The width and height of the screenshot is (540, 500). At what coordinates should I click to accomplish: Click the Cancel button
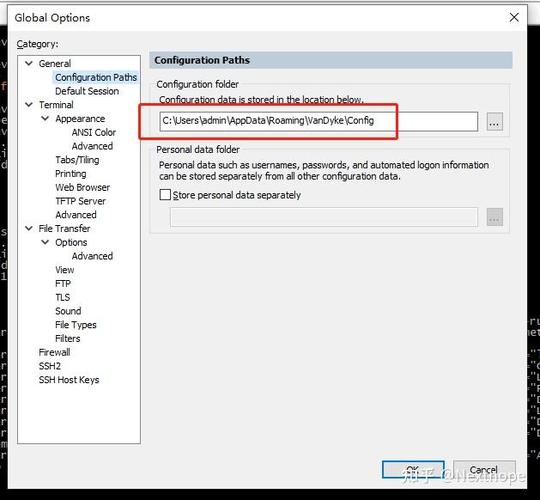[484, 470]
